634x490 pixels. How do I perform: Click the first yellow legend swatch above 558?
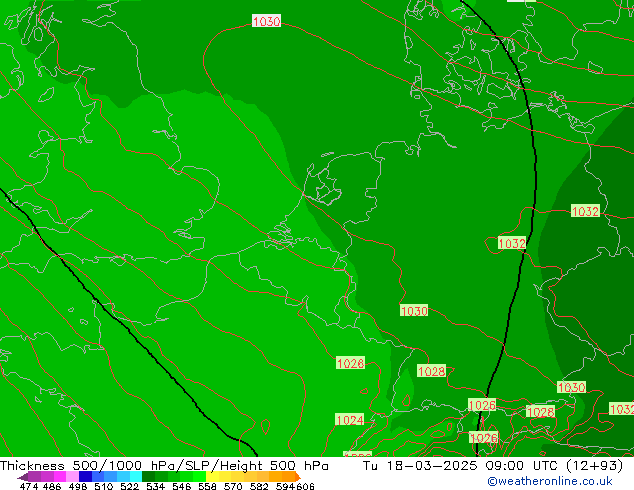click(212, 477)
